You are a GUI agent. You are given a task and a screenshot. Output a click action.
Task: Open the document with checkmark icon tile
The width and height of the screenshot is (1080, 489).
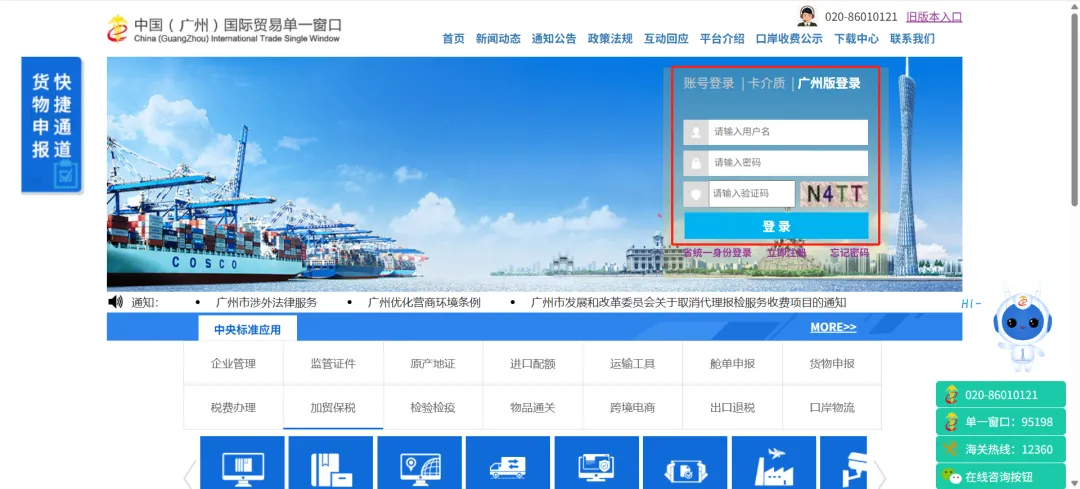click(x=685, y=463)
